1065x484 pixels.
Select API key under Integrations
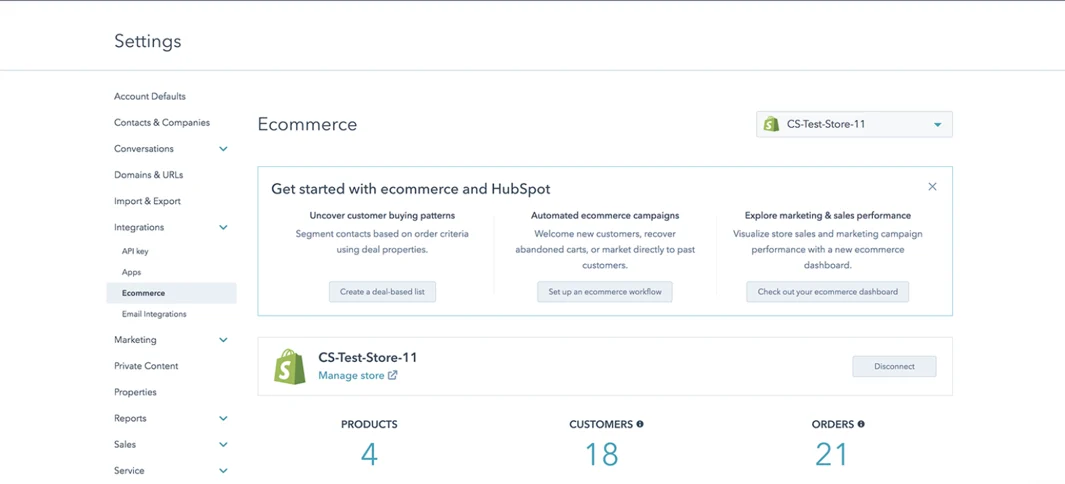[135, 251]
